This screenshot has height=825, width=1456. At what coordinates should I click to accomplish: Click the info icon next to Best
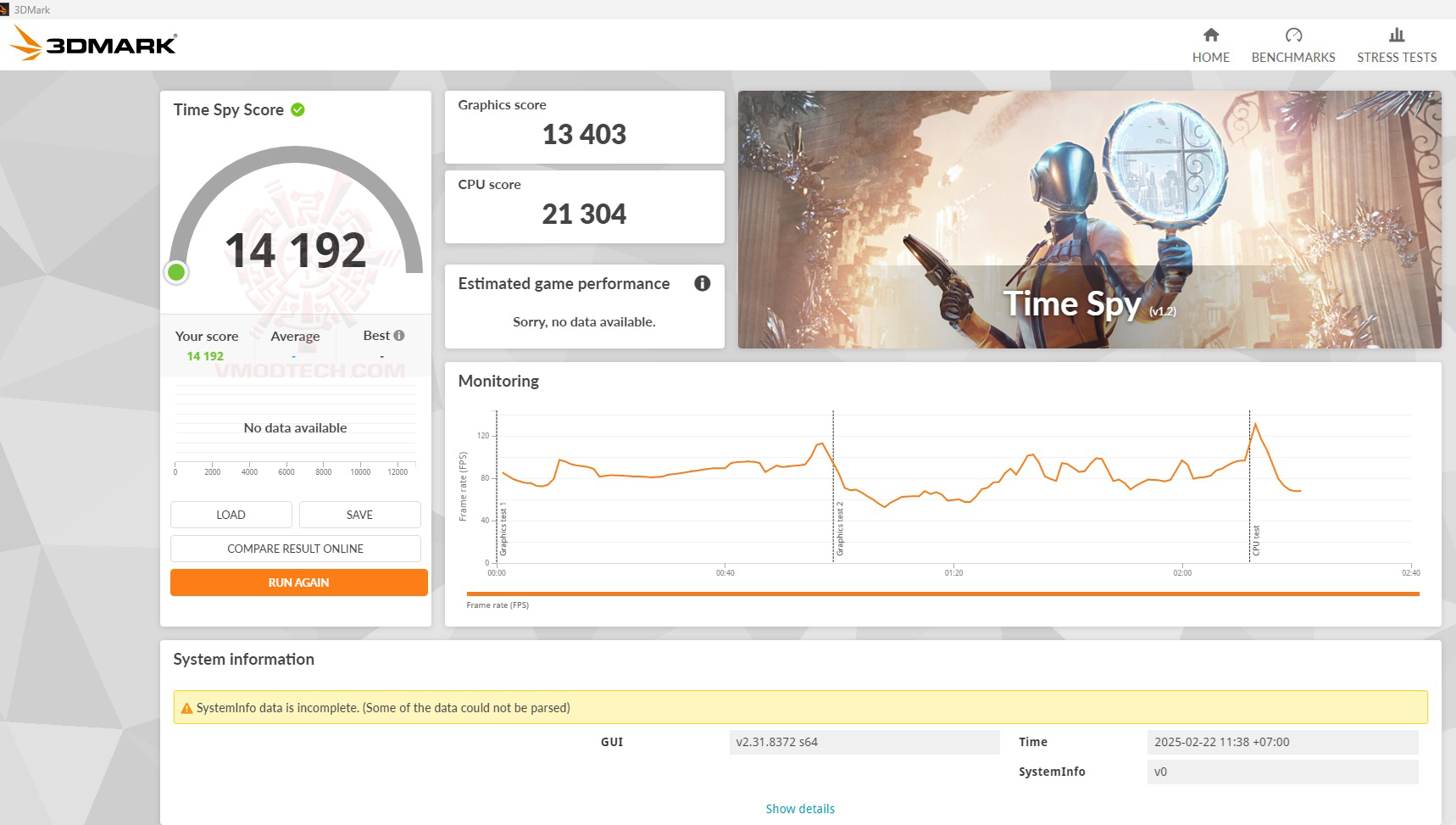click(x=399, y=335)
